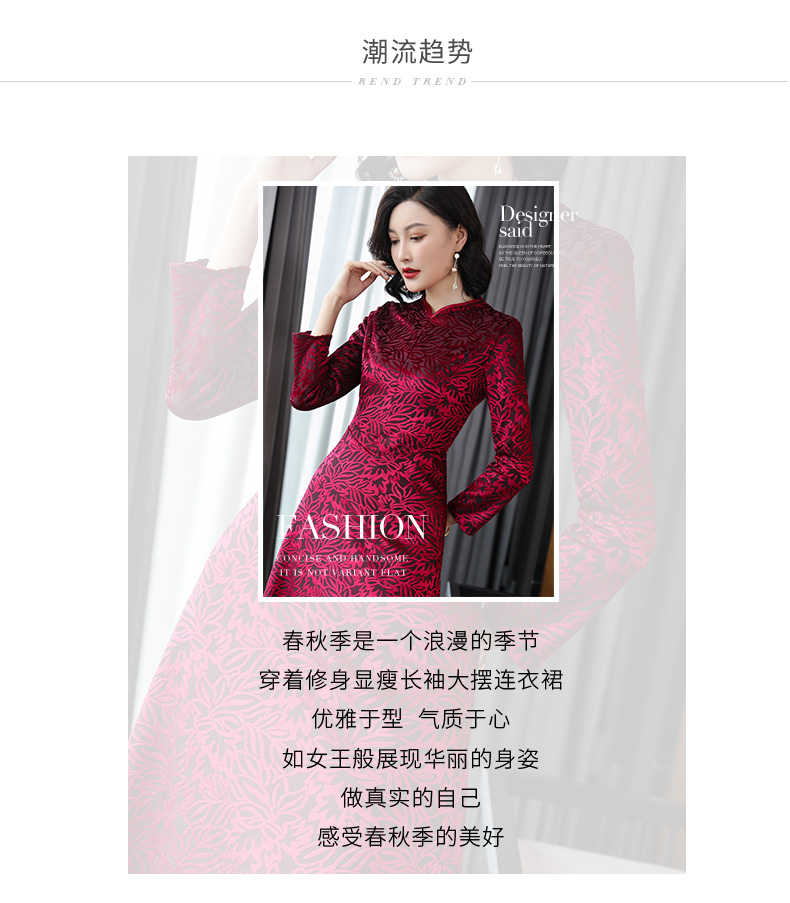
Task: Click the line 穿着修身显瘦长袖大摆连衣裙
Action: click(x=410, y=680)
